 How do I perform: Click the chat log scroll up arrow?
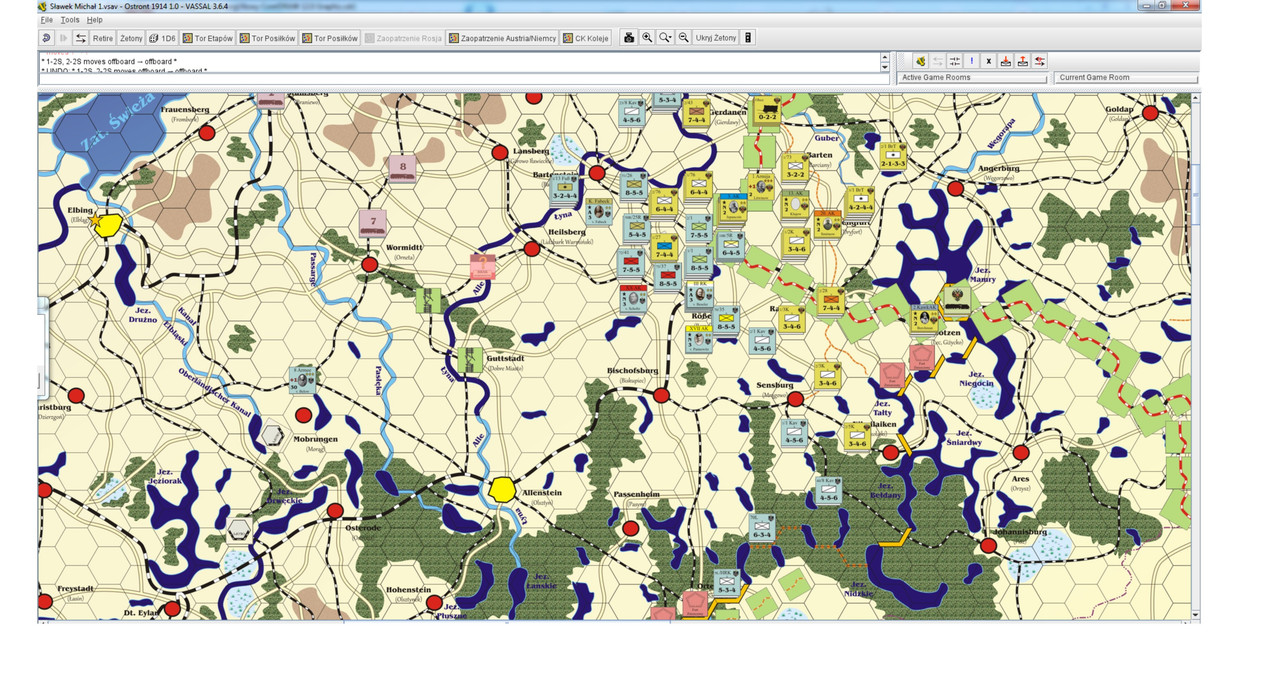pyautogui.click(x=884, y=57)
